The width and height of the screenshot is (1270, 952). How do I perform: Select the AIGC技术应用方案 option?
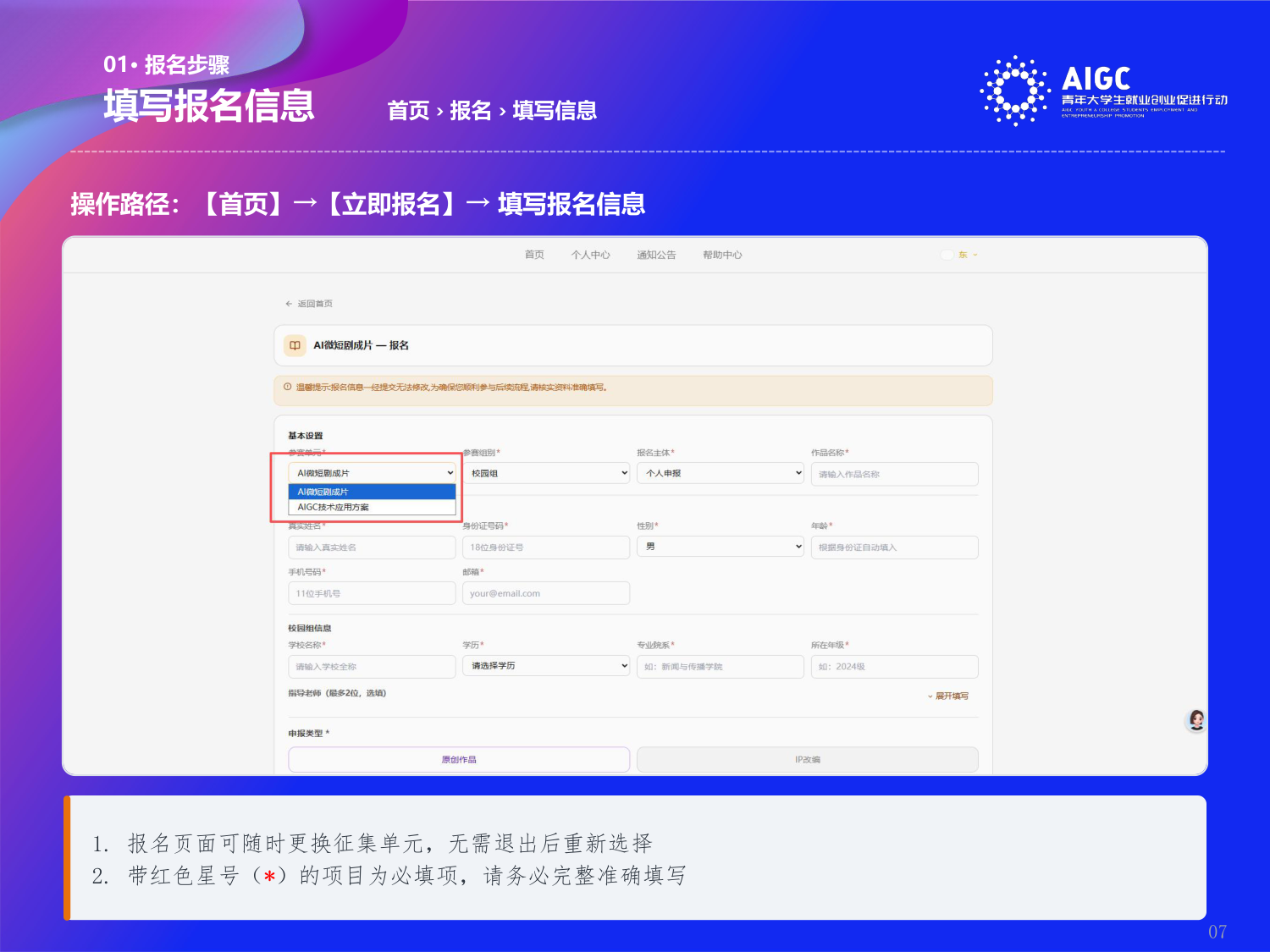(x=373, y=507)
